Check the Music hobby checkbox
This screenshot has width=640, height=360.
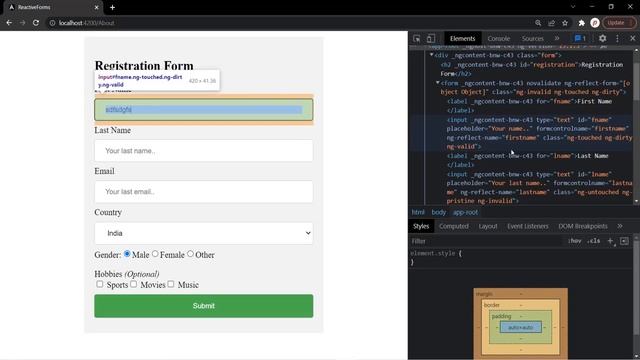[171, 284]
